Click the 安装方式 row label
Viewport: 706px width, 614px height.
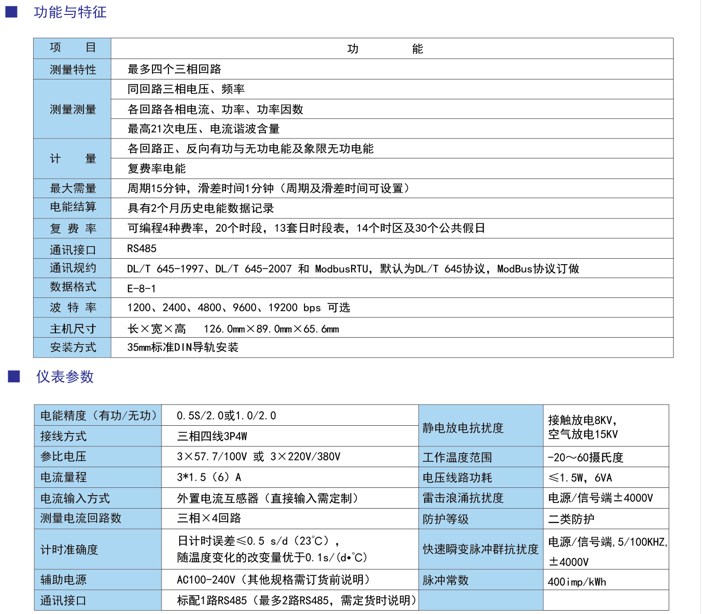[72, 348]
